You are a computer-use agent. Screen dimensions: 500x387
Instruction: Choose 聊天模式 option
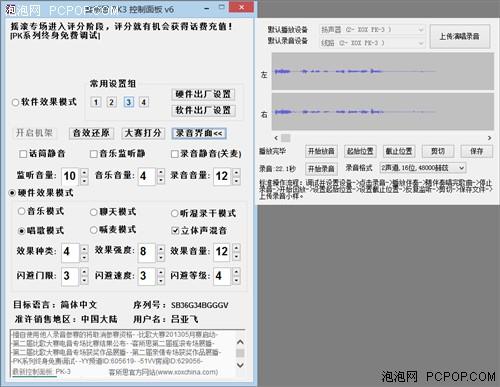pos(94,212)
